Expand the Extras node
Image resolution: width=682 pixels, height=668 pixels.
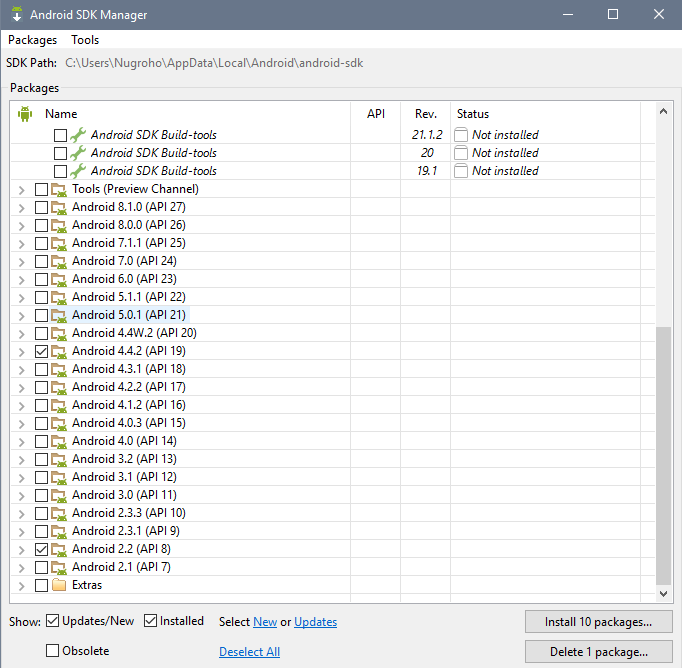pyautogui.click(x=21, y=586)
